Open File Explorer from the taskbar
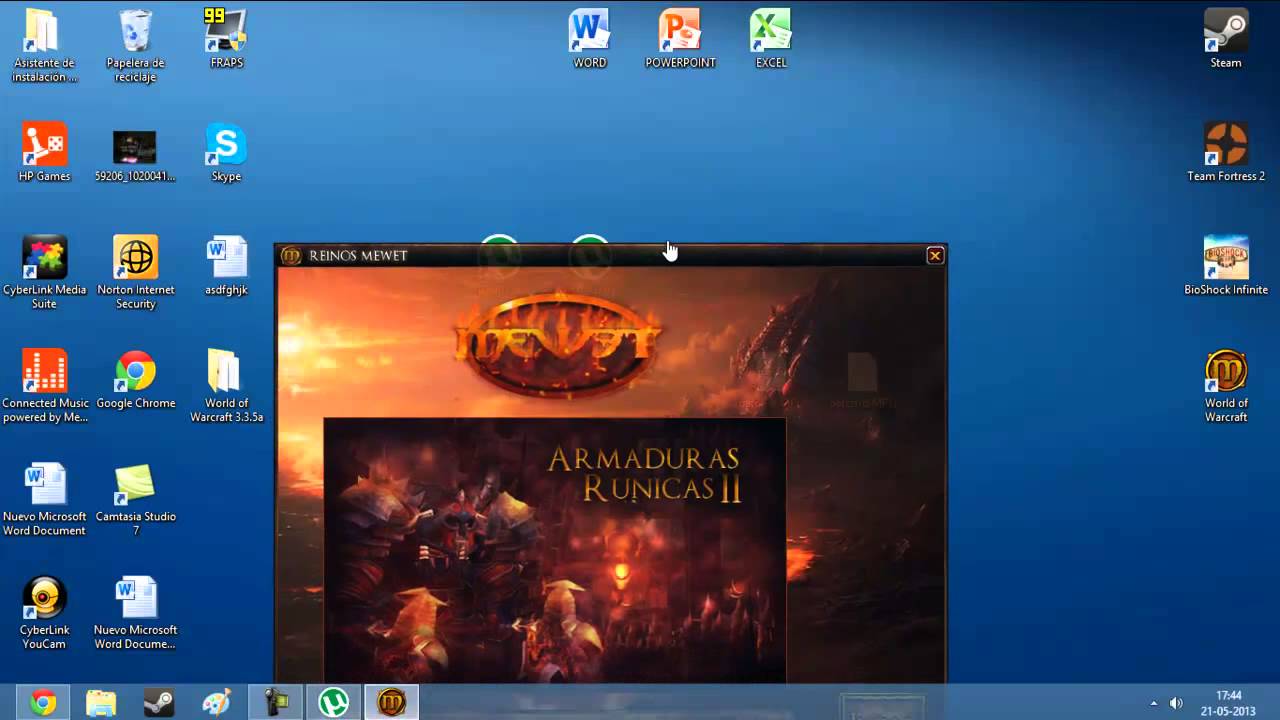1280x720 pixels. 101,703
